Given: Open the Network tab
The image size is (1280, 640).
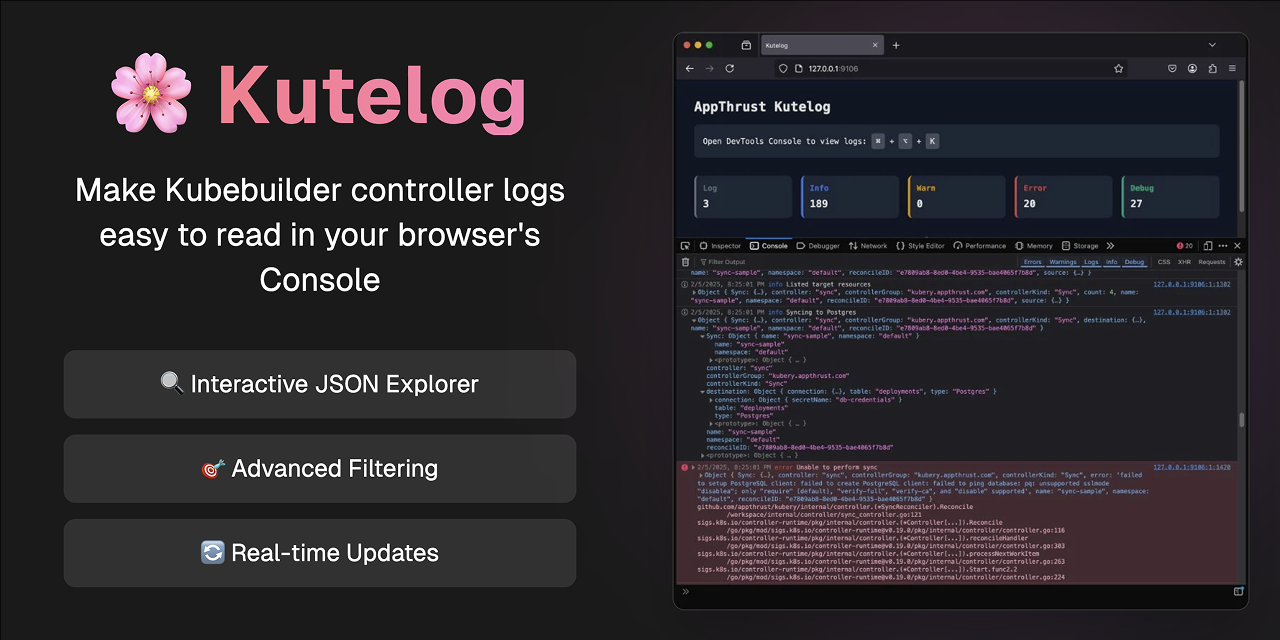Looking at the screenshot, I should tap(868, 246).
